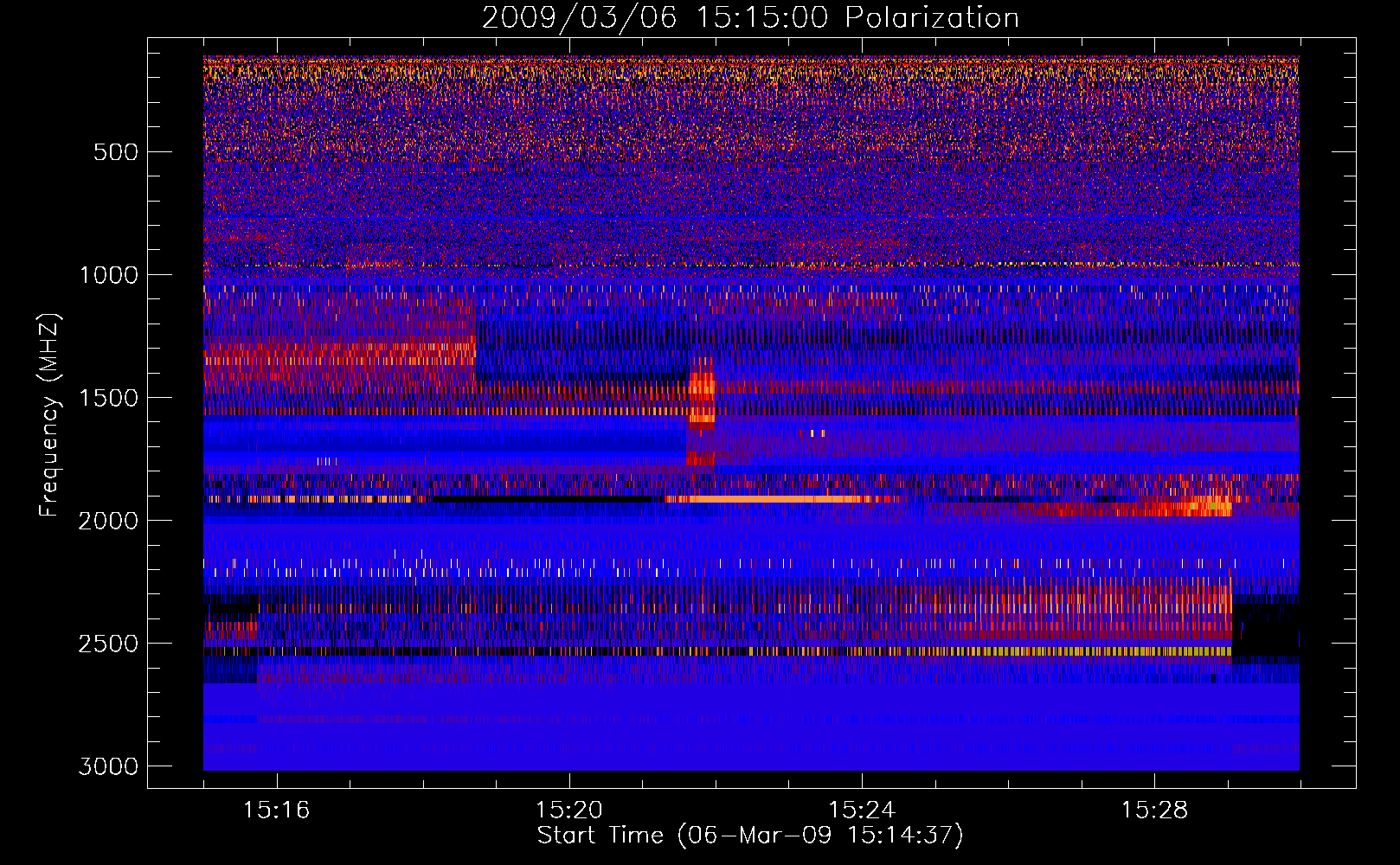
Task: Click the 15:20 time tick label
Action: coord(568,811)
